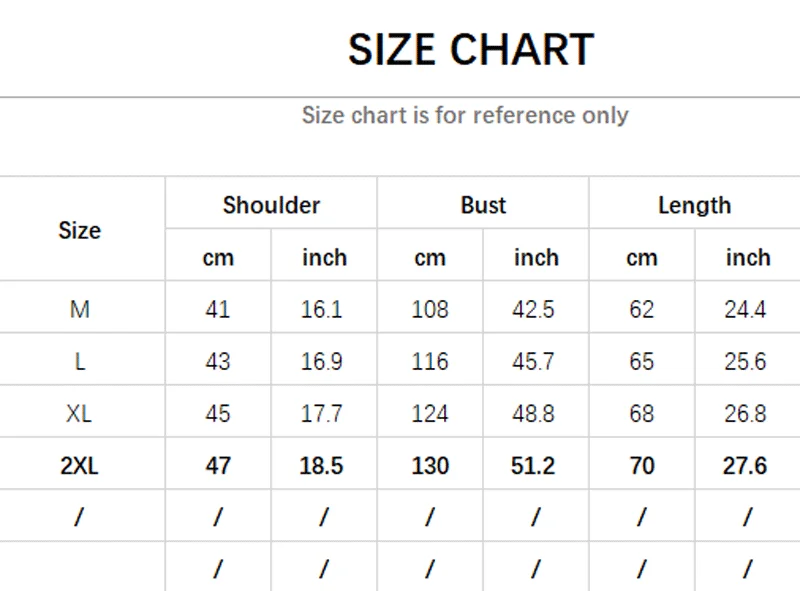This screenshot has height=591, width=800.
Task: Click the L size row label
Action: pos(79,361)
